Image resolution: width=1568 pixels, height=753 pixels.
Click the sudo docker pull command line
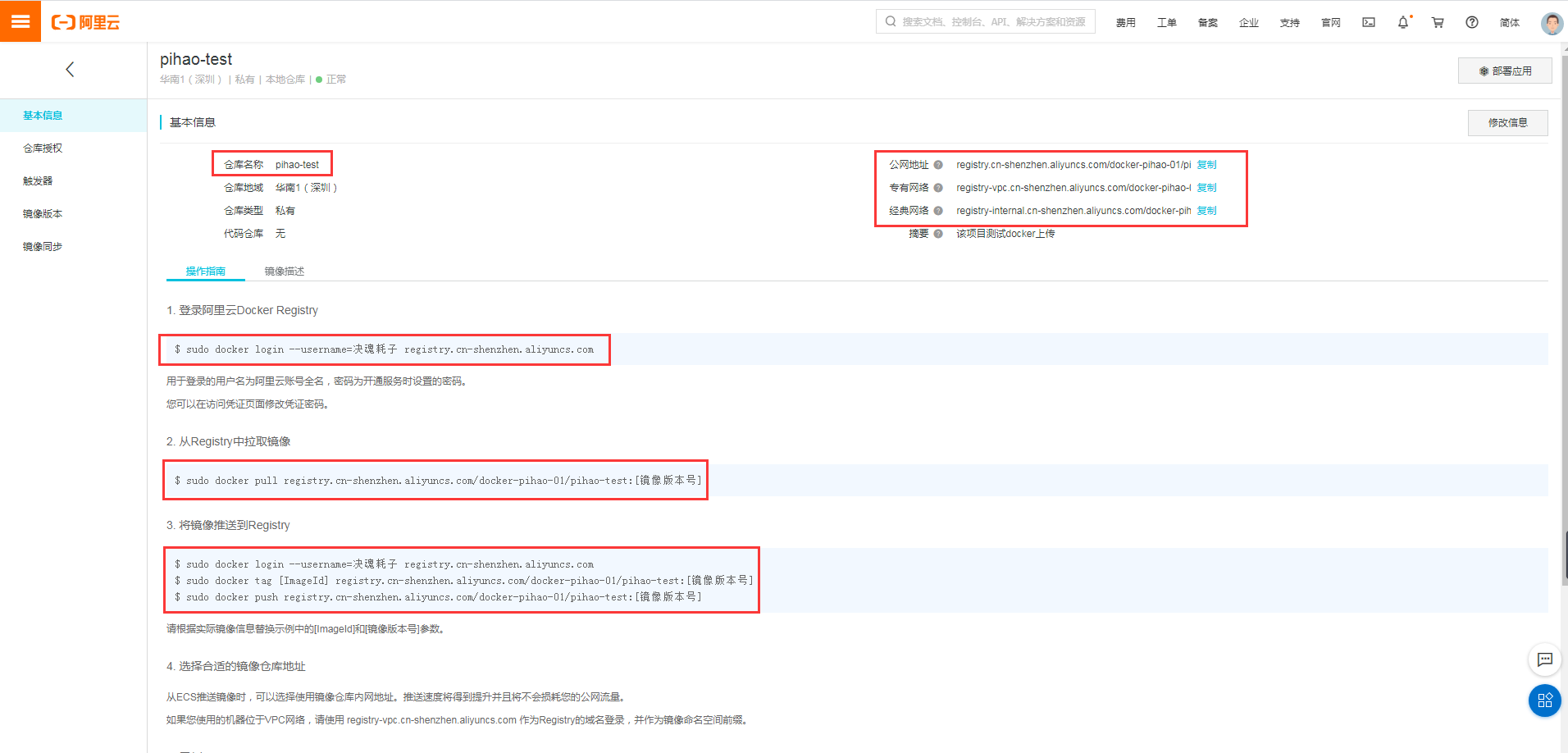click(x=438, y=481)
